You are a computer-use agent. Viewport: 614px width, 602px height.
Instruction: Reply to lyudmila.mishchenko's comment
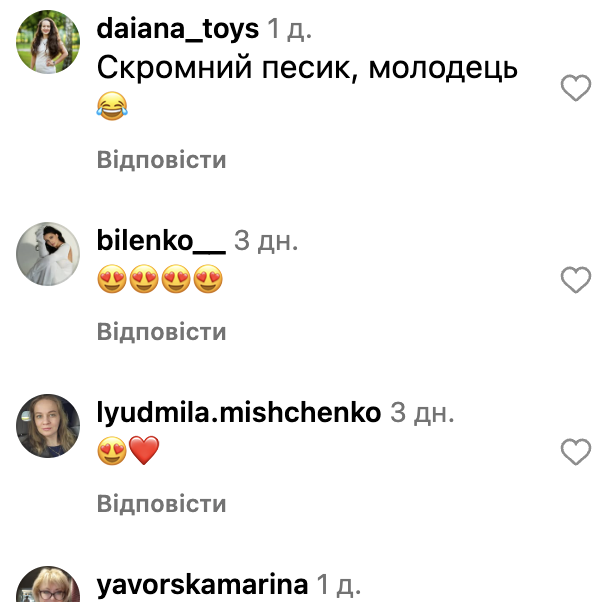pos(161,503)
